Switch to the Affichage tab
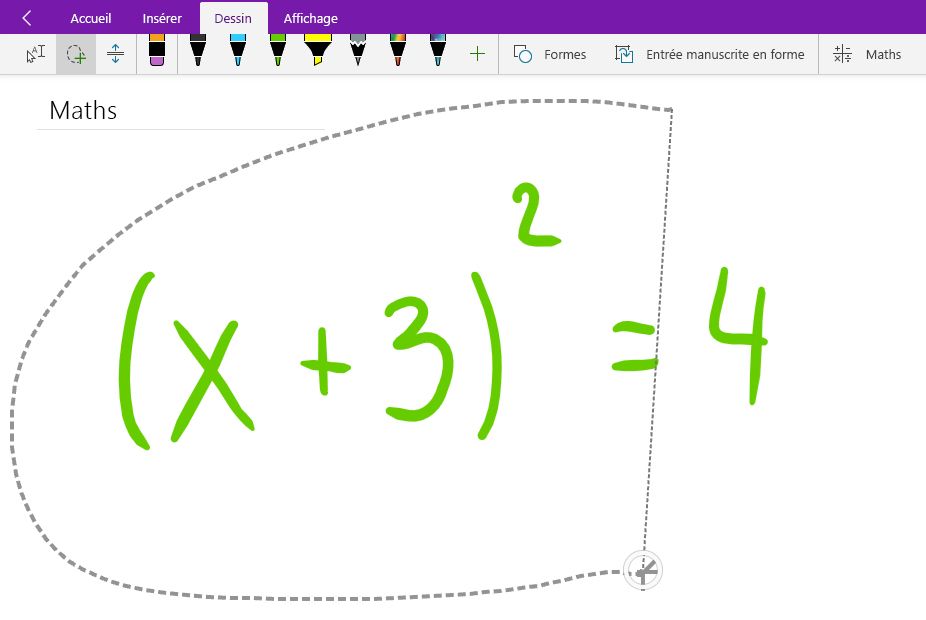 [x=311, y=18]
